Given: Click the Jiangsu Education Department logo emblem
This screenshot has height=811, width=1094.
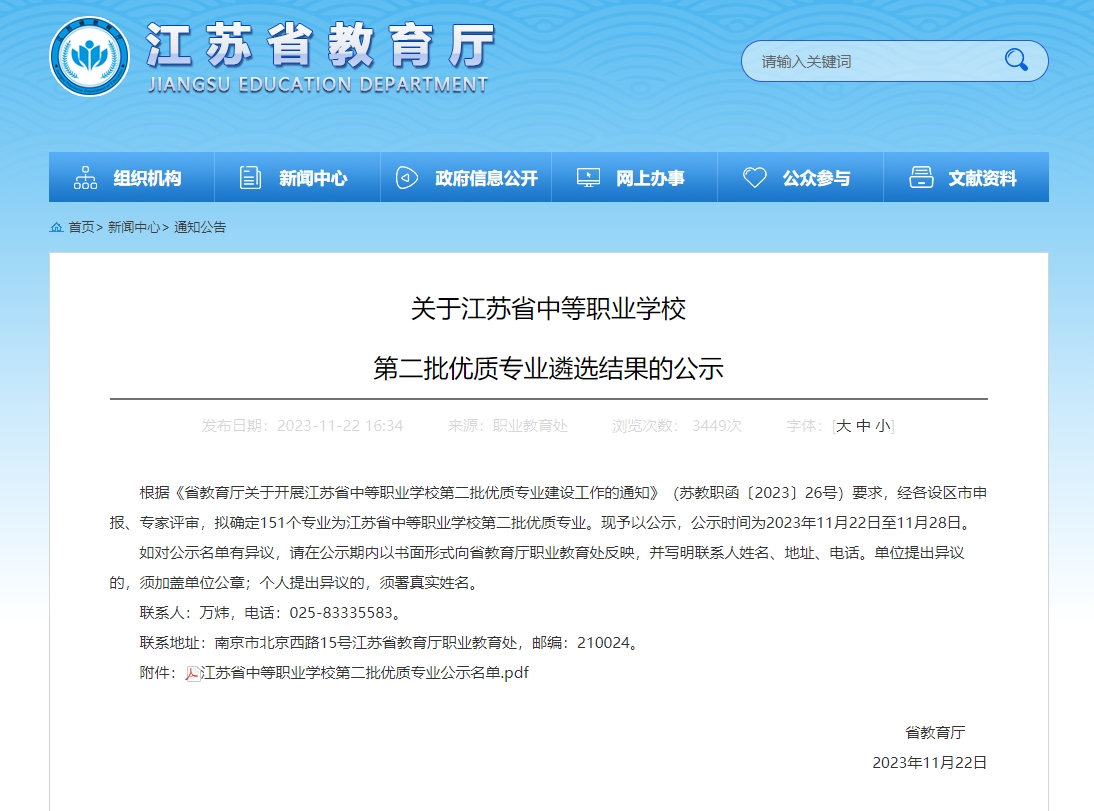Looking at the screenshot, I should point(89,57).
